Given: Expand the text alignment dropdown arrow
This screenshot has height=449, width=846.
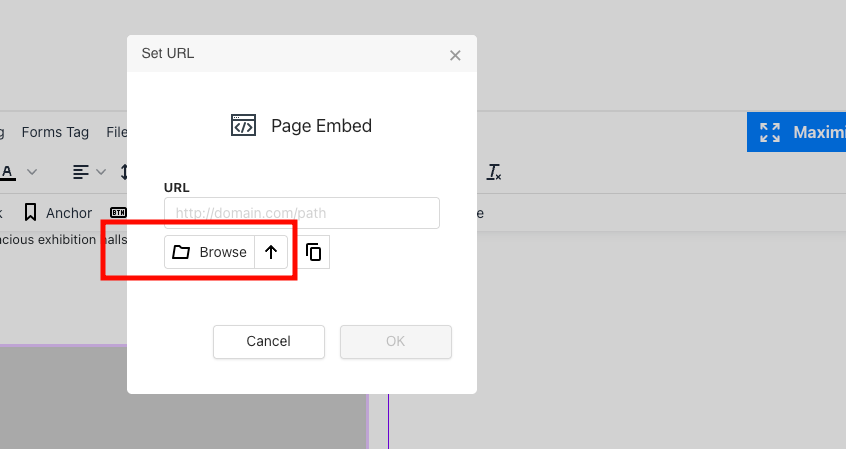Looking at the screenshot, I should pos(101,172).
